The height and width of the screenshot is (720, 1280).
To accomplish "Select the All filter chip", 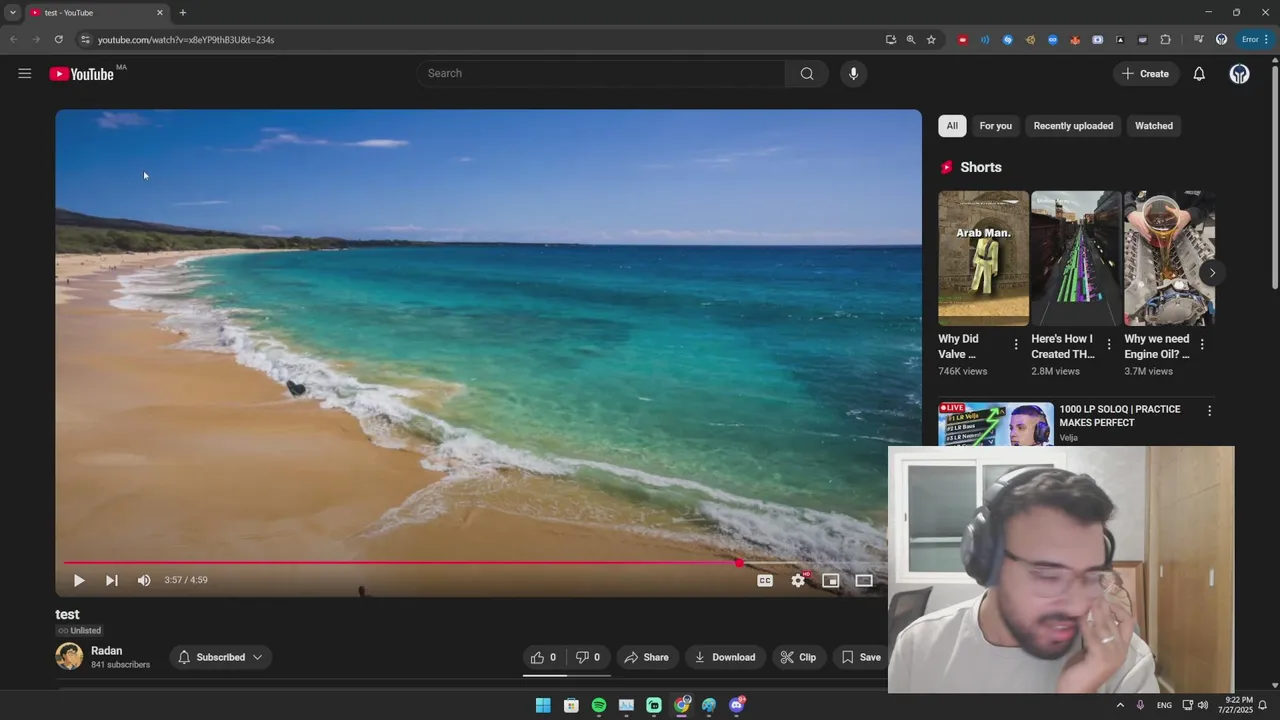I will (x=952, y=126).
